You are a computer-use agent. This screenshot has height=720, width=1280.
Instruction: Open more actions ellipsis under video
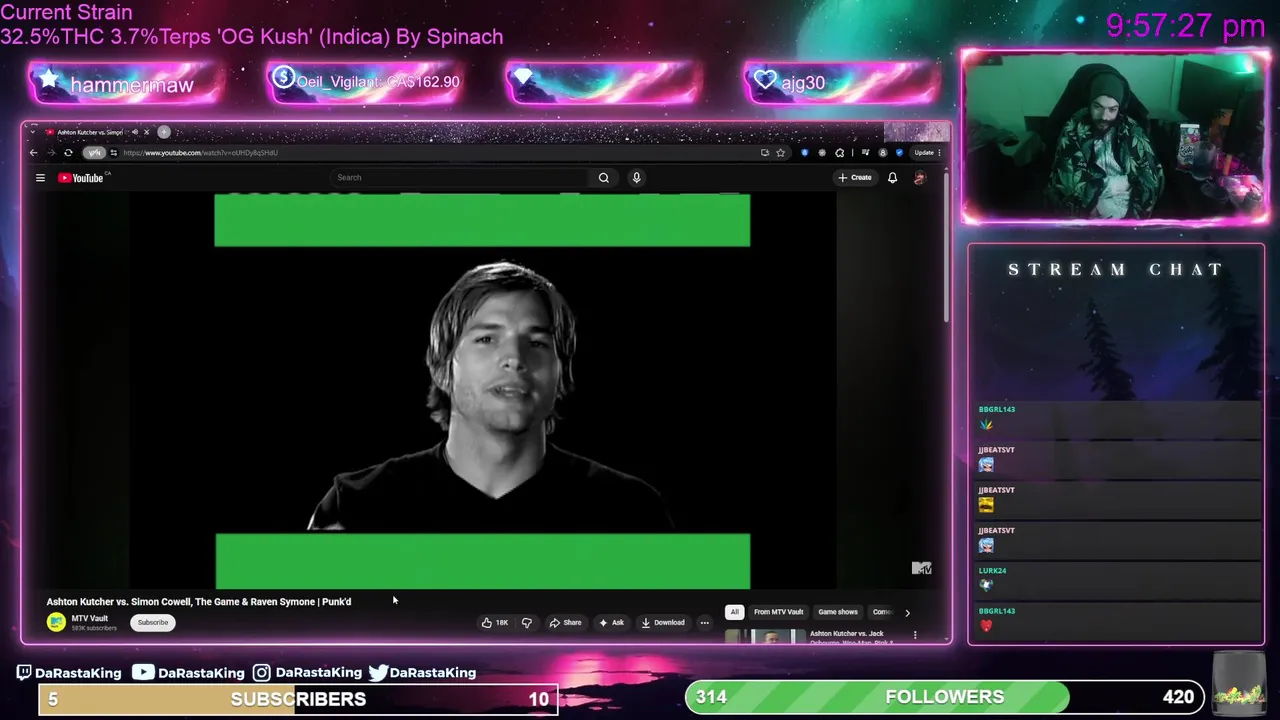point(704,623)
